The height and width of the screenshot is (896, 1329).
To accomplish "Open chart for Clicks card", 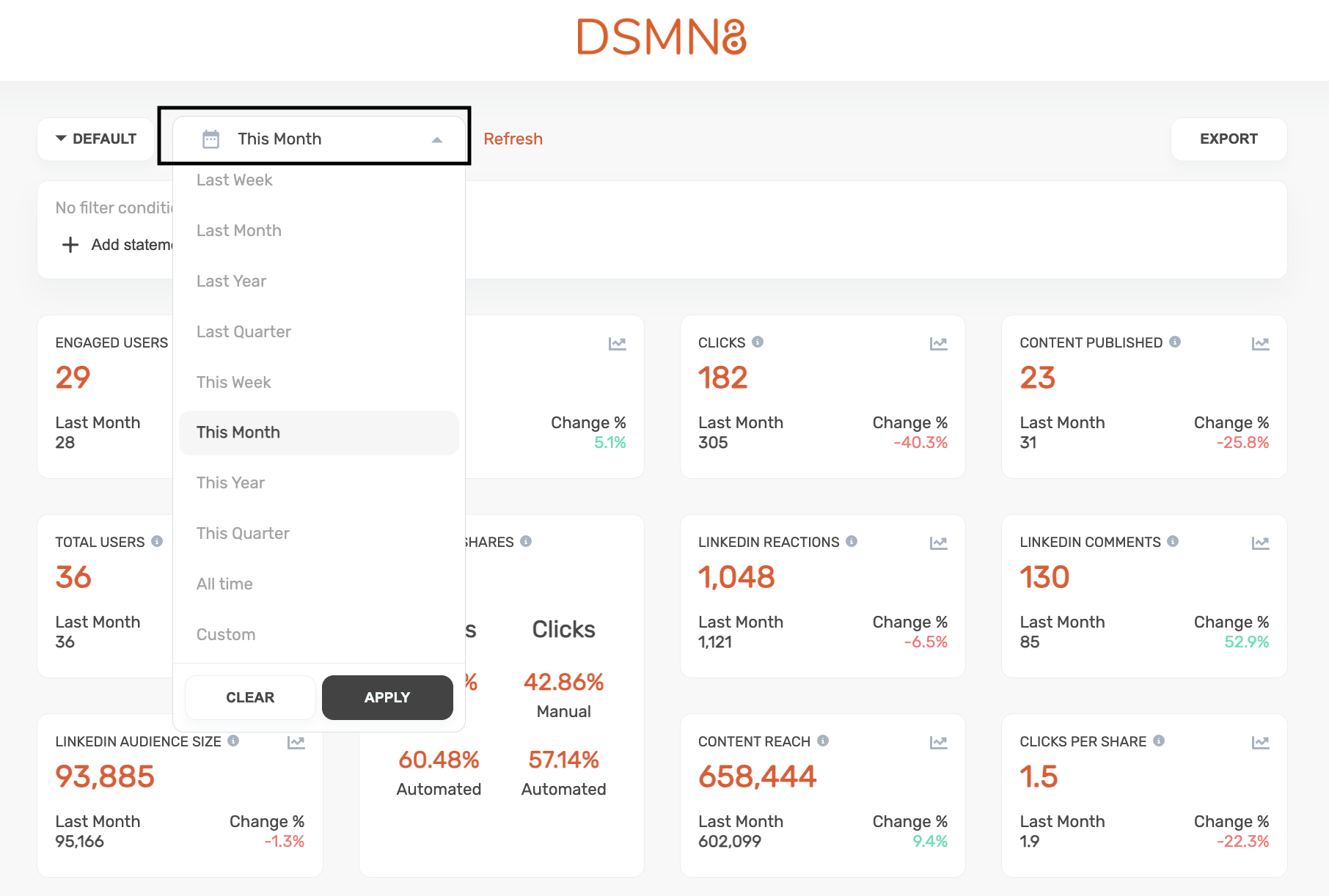I will coord(938,343).
